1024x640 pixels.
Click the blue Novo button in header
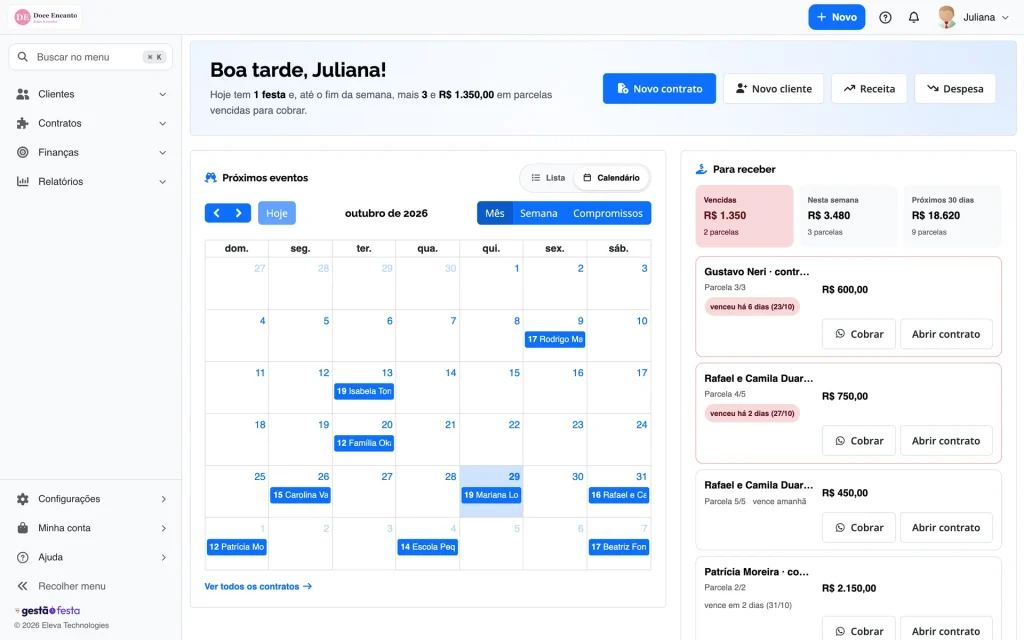tap(837, 17)
